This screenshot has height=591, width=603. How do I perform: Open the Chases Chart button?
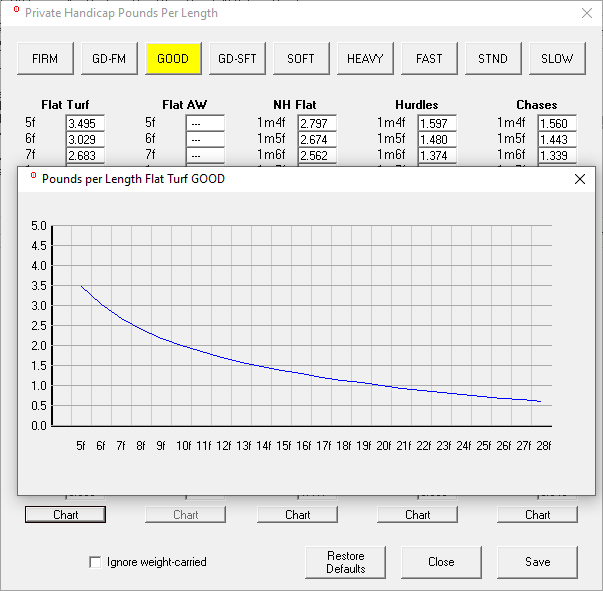(537, 514)
